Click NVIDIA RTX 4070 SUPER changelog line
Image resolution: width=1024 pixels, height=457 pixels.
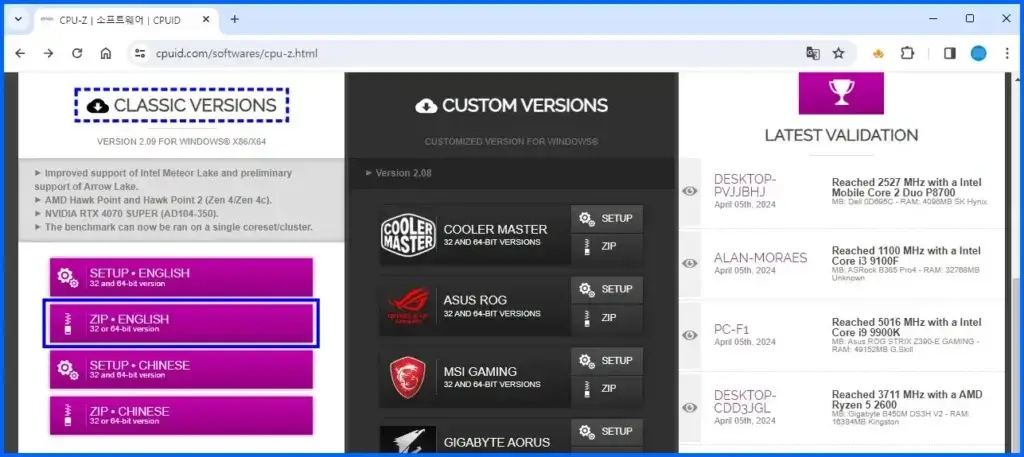131,213
